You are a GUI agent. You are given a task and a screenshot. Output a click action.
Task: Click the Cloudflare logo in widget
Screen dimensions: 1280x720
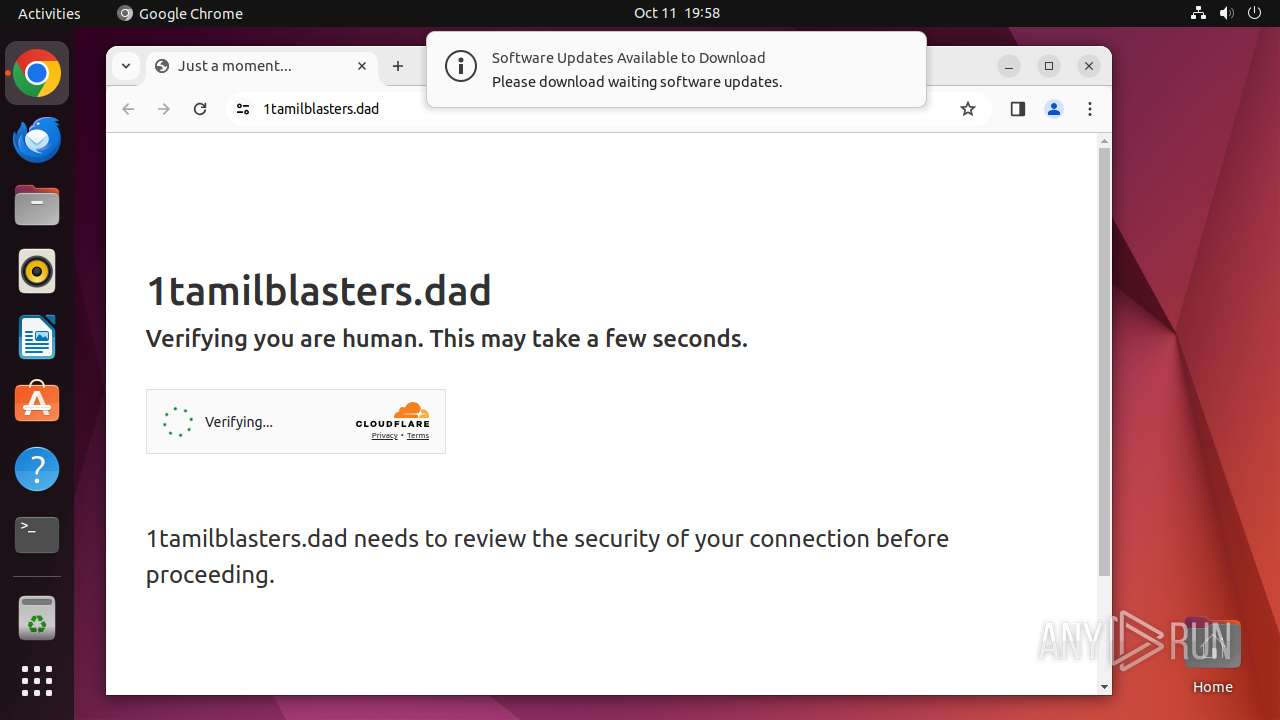click(393, 415)
